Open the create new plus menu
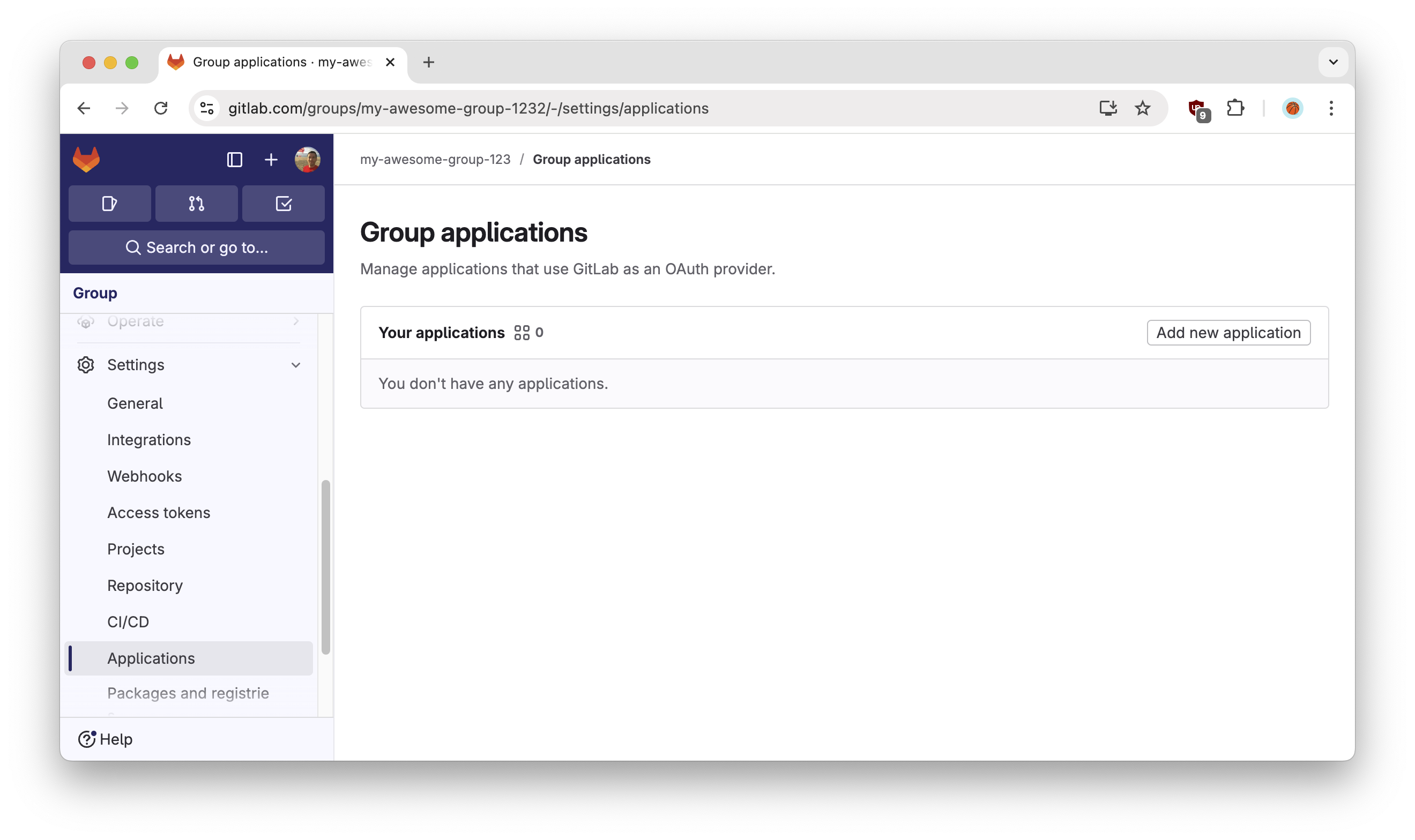This screenshot has height=840, width=1415. (x=271, y=160)
